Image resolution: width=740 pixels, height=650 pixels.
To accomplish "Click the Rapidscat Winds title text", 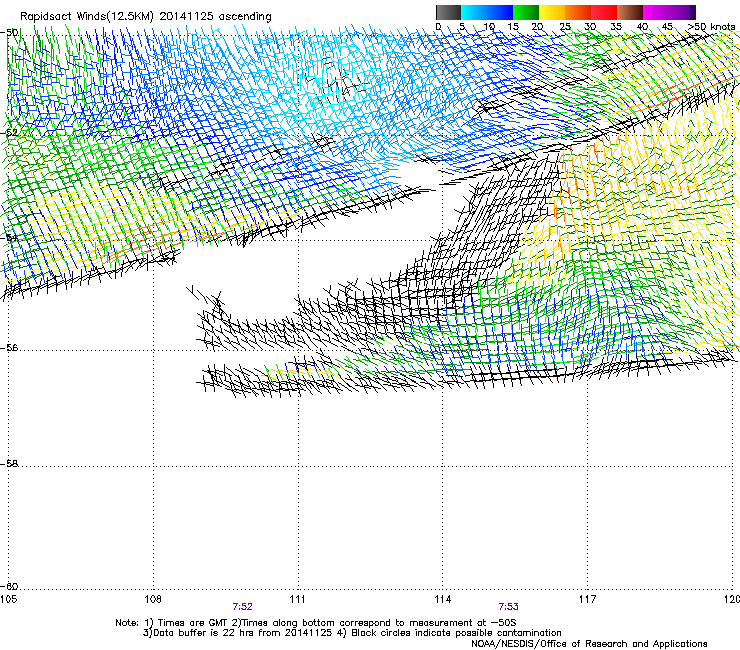I will pos(145,17).
